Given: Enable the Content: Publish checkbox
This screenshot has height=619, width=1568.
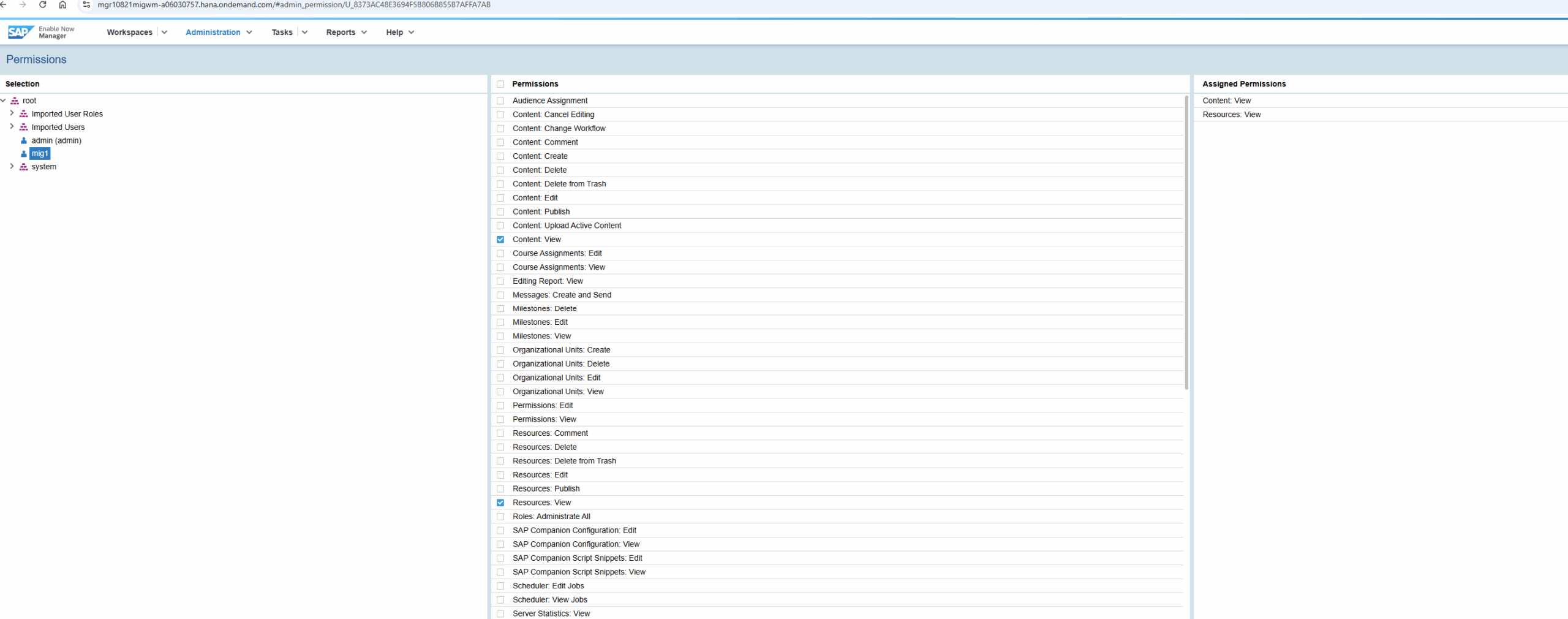Looking at the screenshot, I should 500,212.
